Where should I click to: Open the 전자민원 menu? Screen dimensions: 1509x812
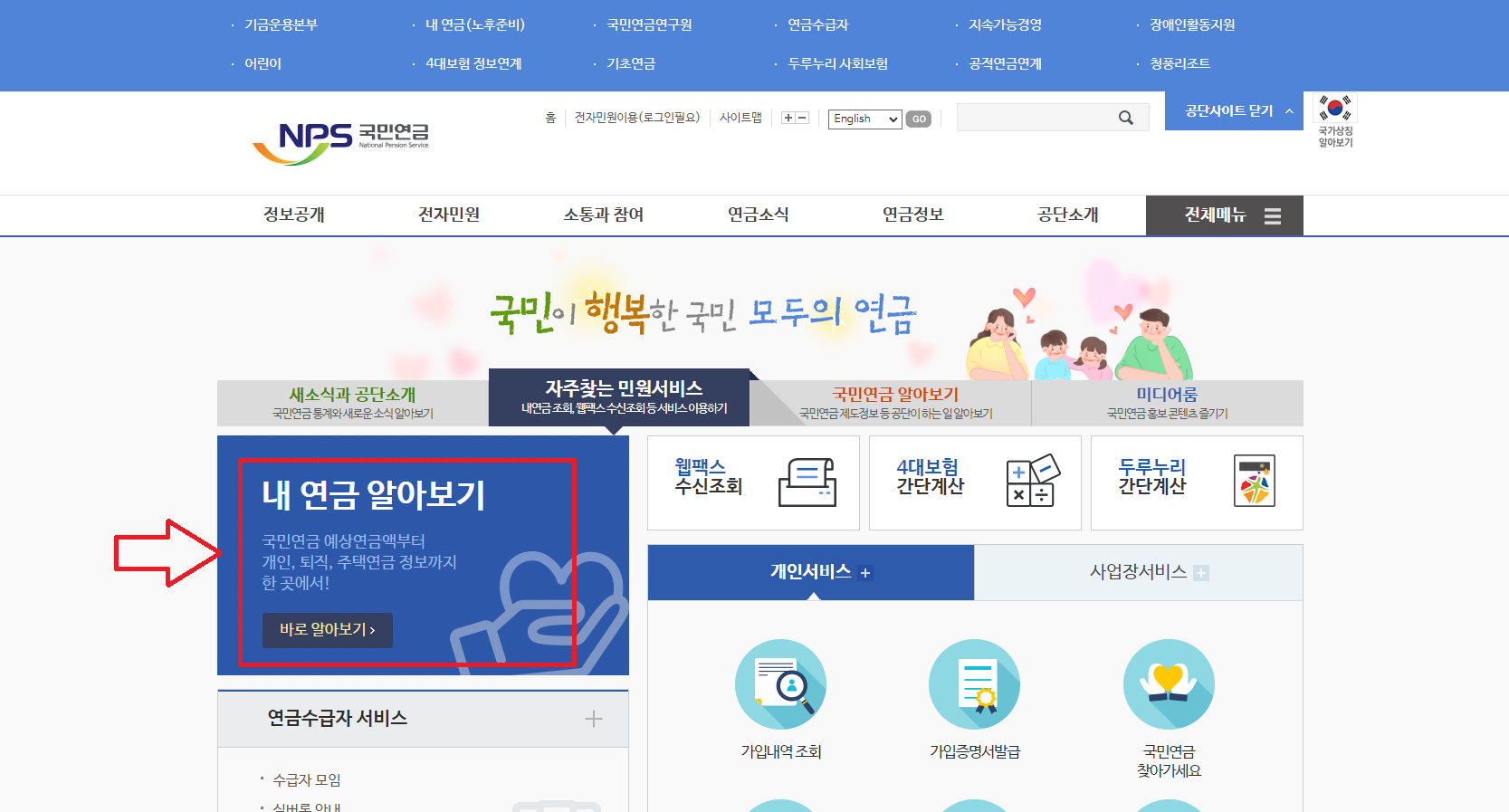tap(449, 215)
